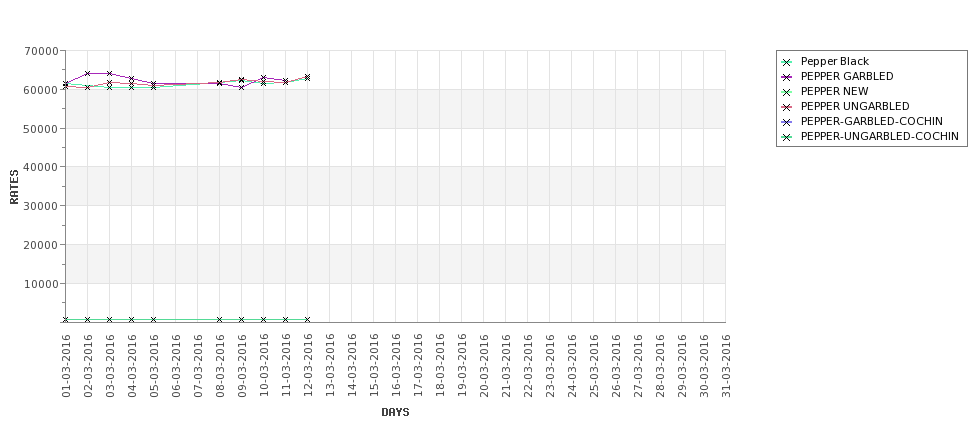The height and width of the screenshot is (429, 975).
Task: Select the PEPPER-UNGARBLED-COCHIN legend label
Action: (880, 136)
